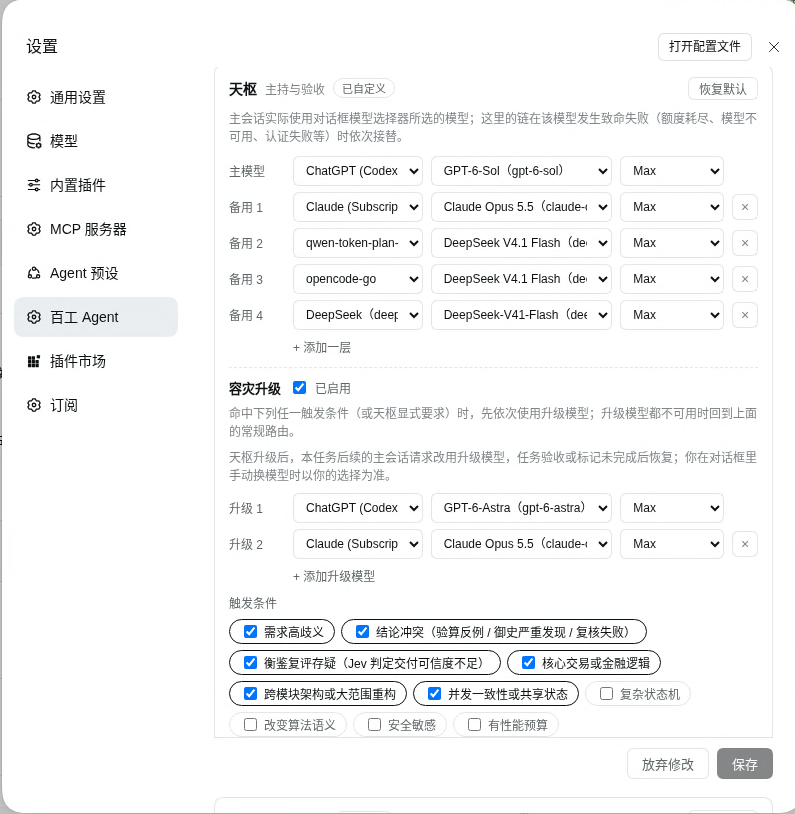
Task: Open the 模型 settings section
Action: (x=96, y=141)
